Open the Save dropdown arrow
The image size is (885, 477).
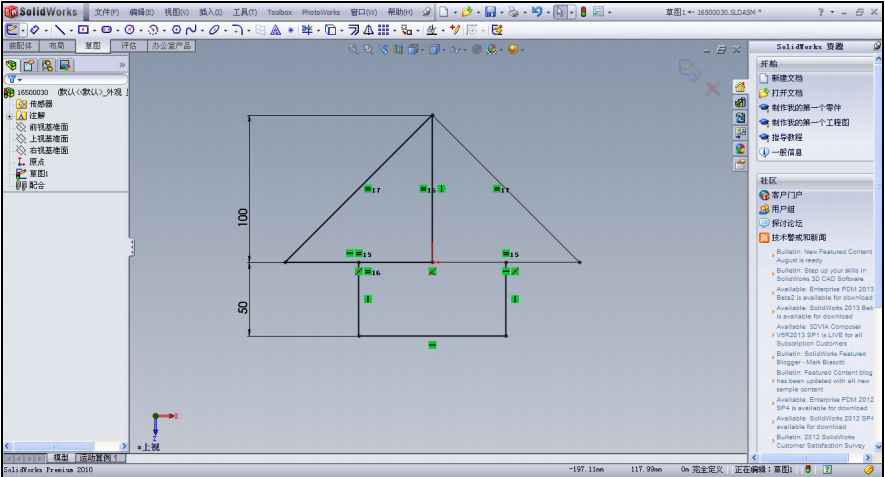[x=501, y=12]
